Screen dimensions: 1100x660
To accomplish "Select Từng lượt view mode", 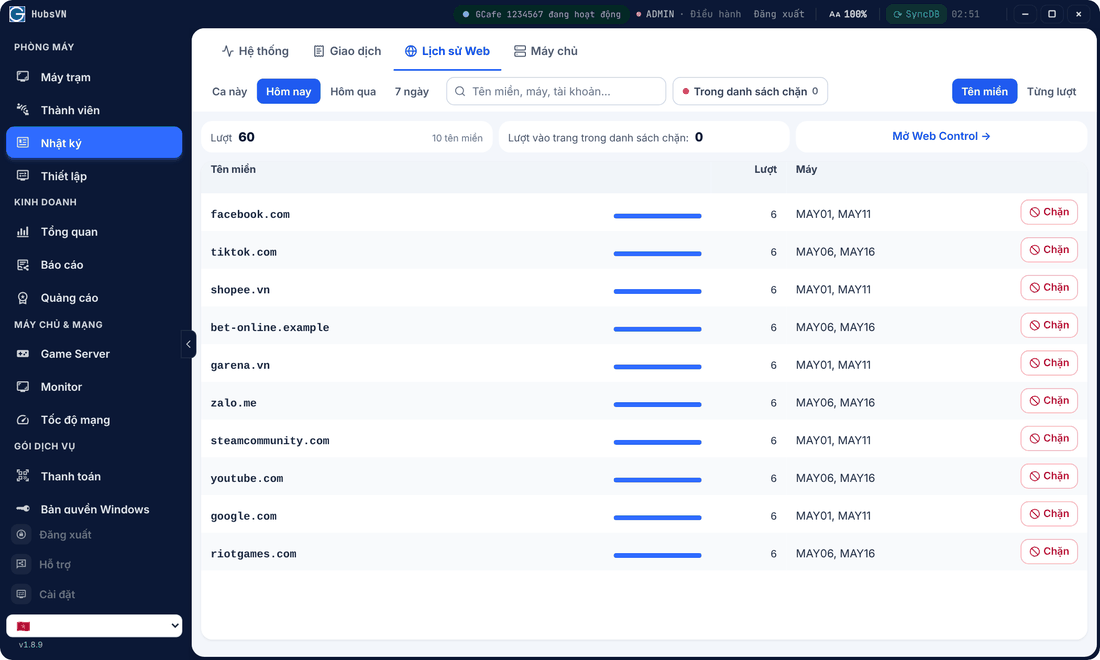I will (1051, 92).
